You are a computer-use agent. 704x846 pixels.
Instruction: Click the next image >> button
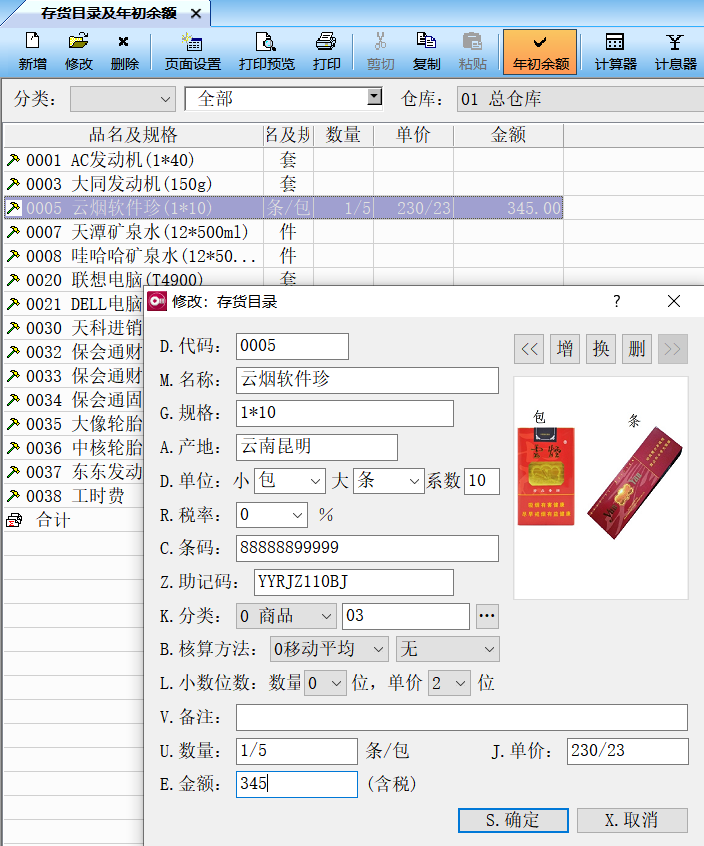click(x=673, y=349)
